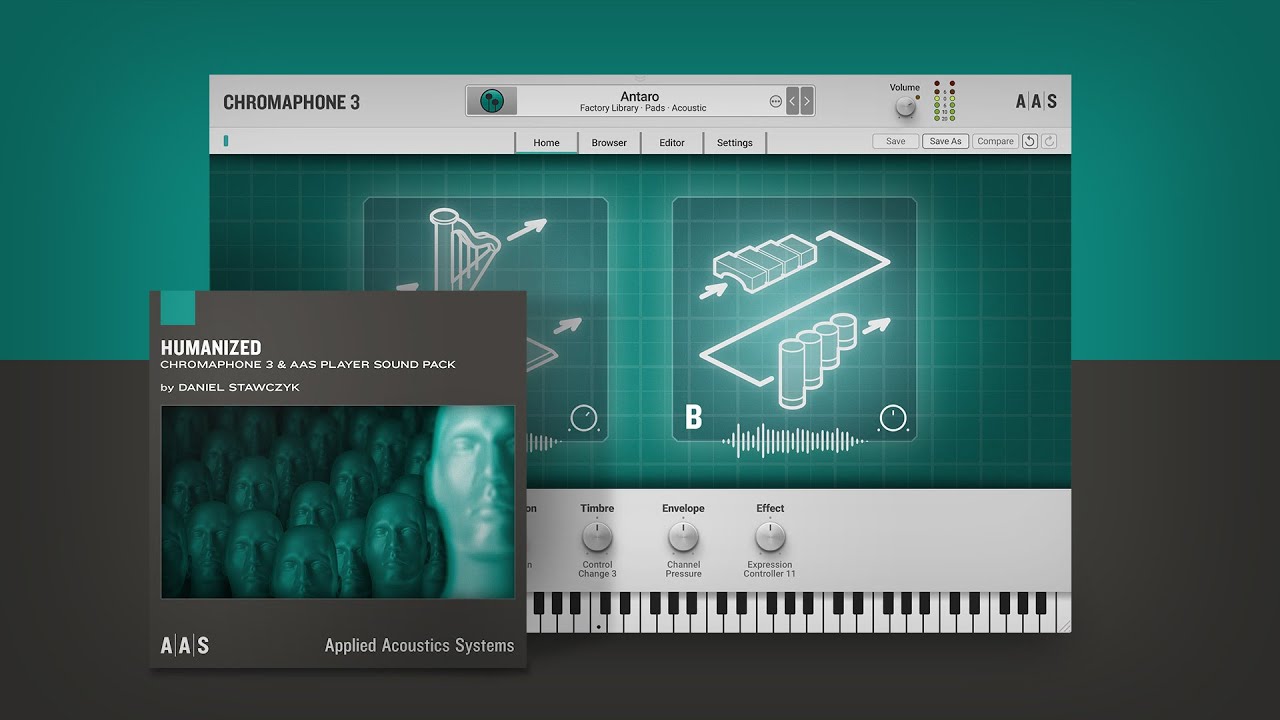Go to the previous preset
The image size is (1280, 720).
(x=793, y=101)
